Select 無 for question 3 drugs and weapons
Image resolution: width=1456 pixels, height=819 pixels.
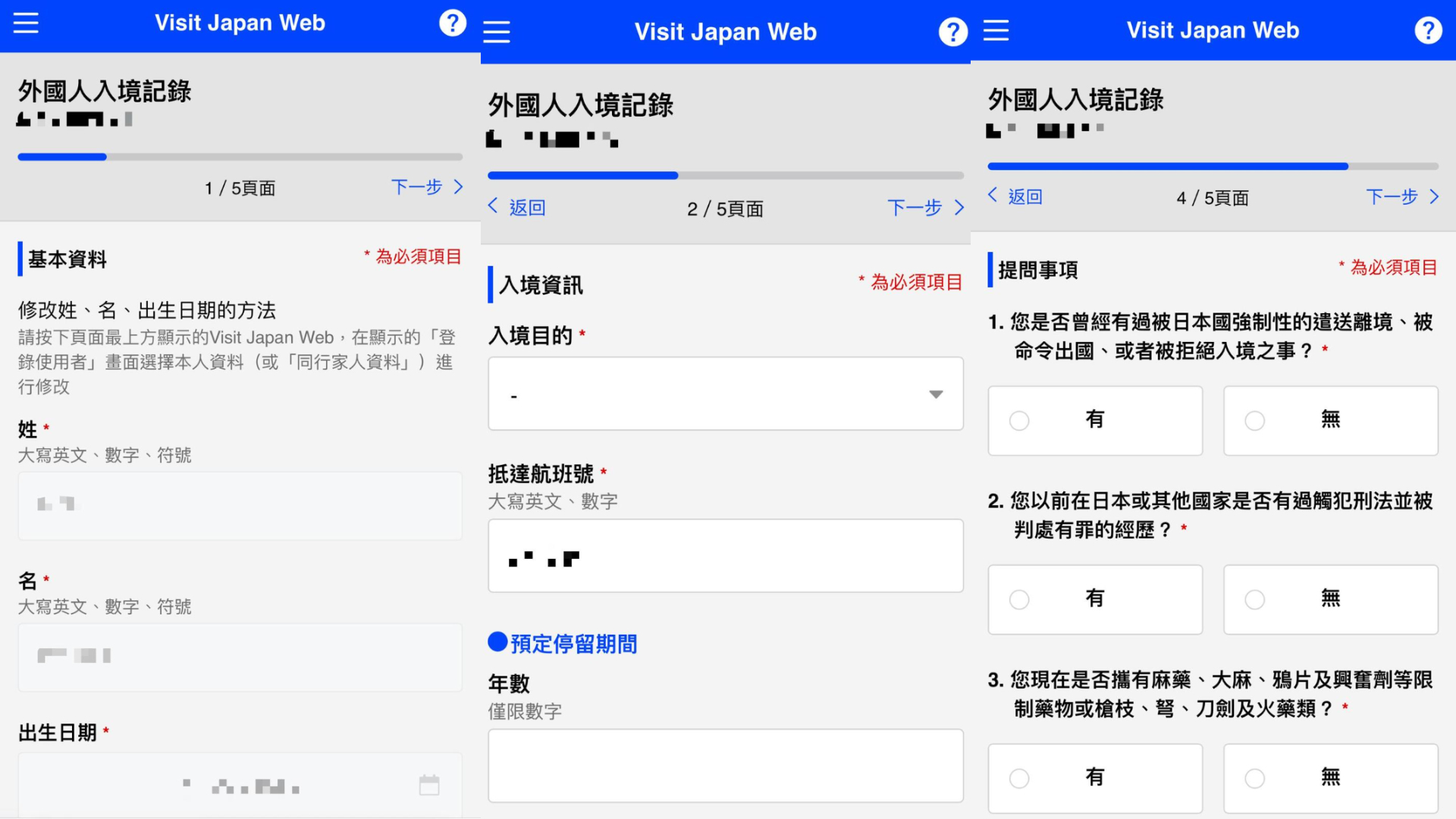pos(1331,779)
